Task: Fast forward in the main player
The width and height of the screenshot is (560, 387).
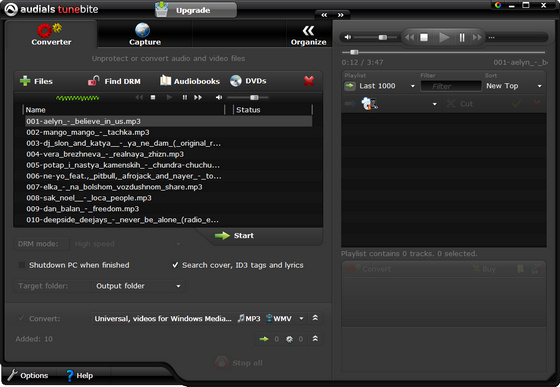Action: [x=477, y=37]
